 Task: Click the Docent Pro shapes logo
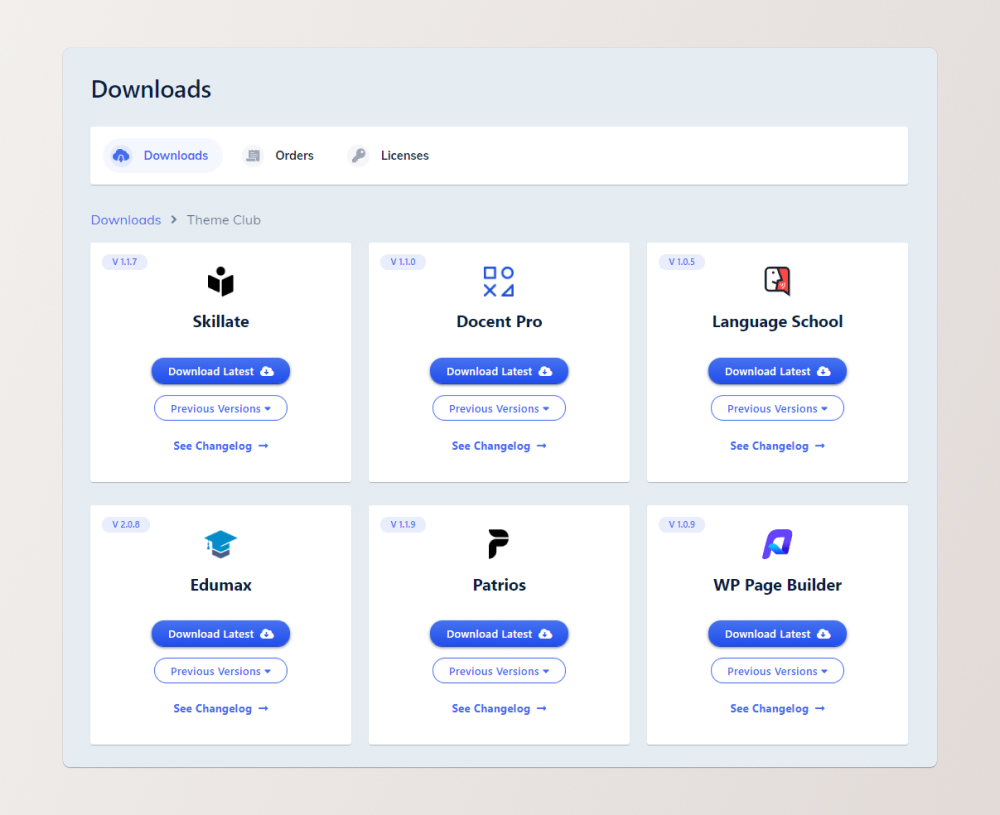(x=499, y=281)
